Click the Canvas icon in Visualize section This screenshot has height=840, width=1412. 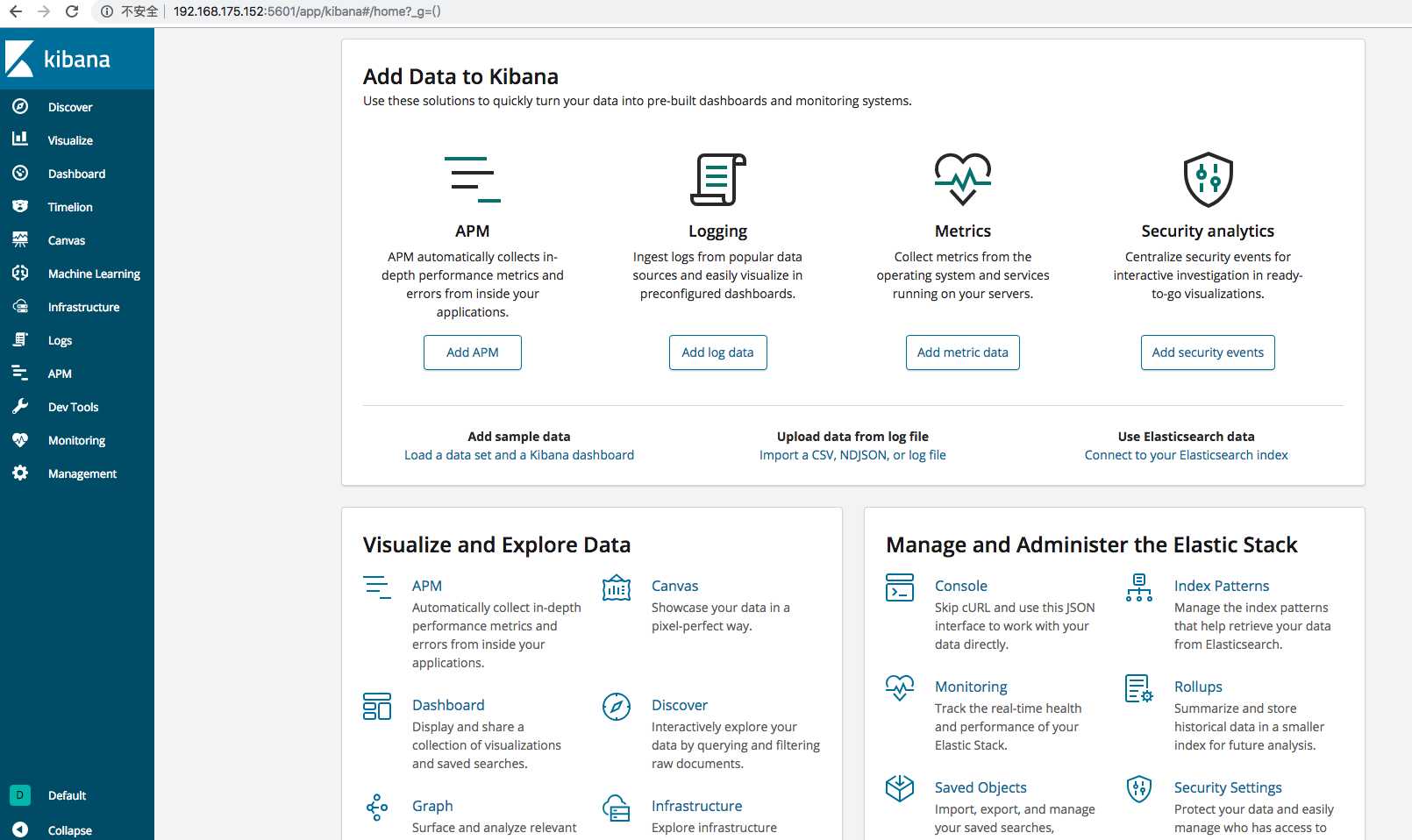[617, 587]
